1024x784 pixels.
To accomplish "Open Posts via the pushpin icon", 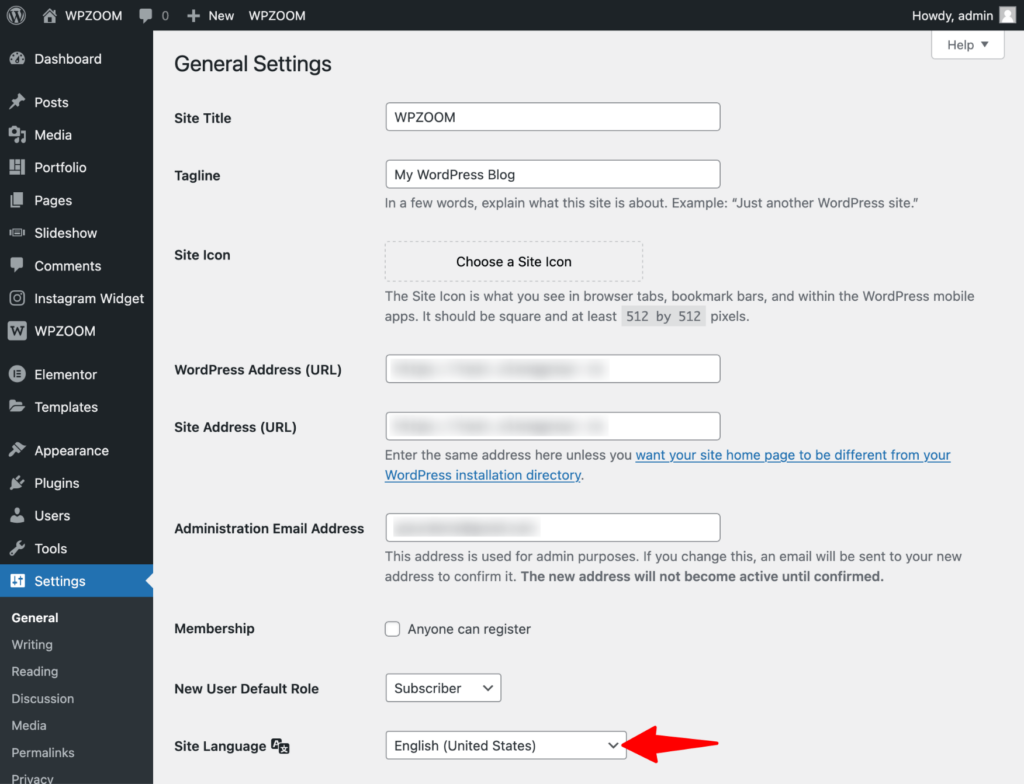I will 17,102.
